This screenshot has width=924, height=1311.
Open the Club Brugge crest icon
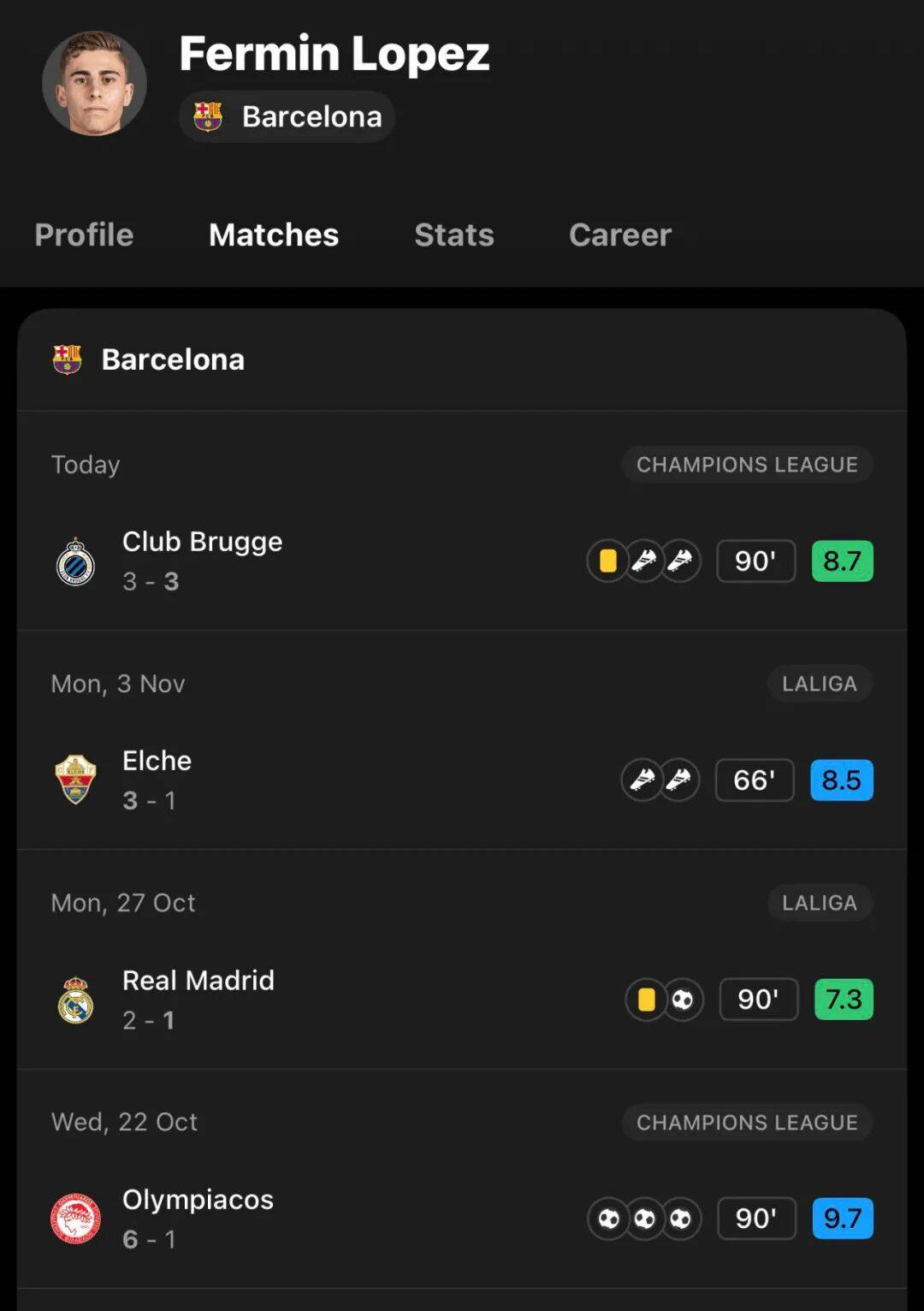(x=75, y=561)
